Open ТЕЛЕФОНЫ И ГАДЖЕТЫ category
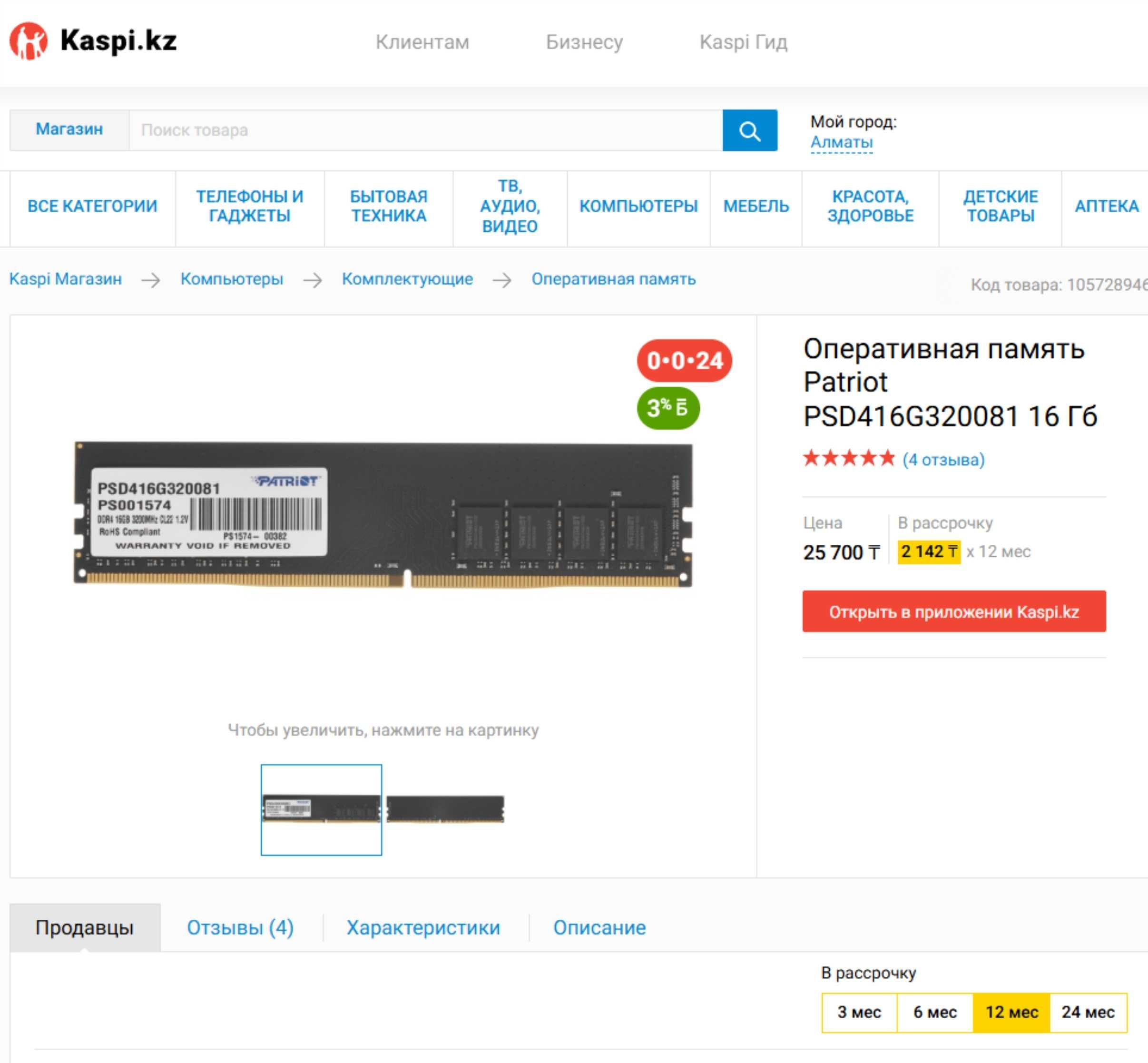The image size is (1148, 1063). (x=250, y=206)
